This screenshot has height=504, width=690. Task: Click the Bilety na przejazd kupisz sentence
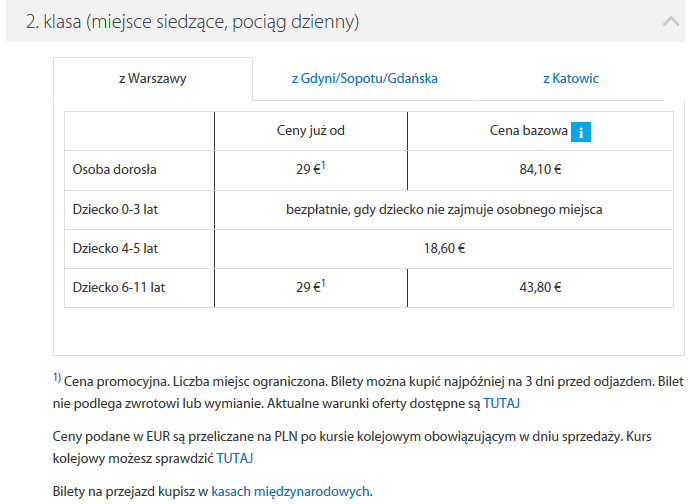(213, 491)
